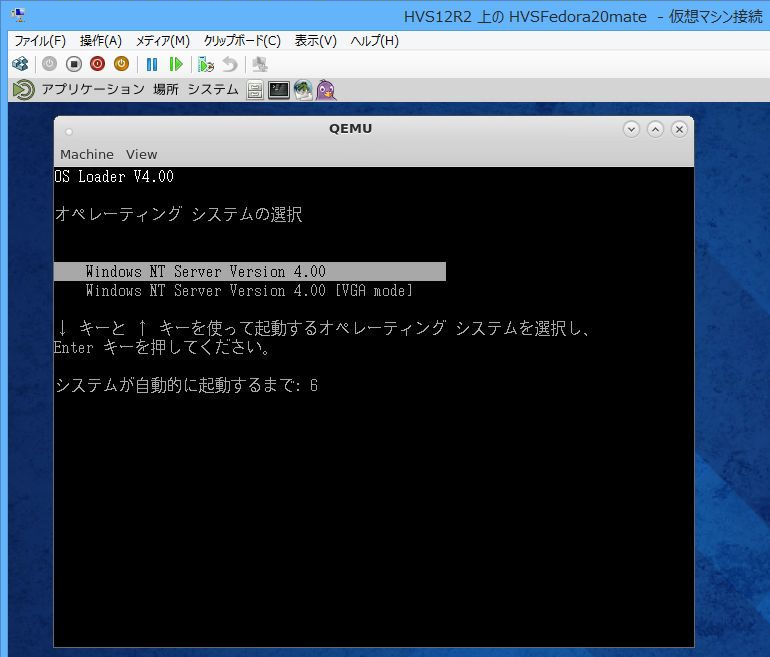Open the ファイル(F) menu
This screenshot has width=770, height=657.
[x=40, y=41]
